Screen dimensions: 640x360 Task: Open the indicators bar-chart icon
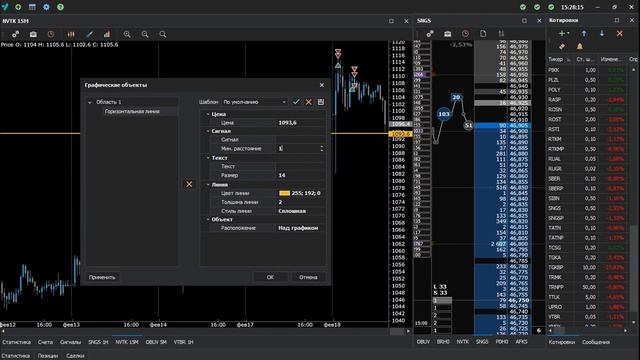coord(107,34)
